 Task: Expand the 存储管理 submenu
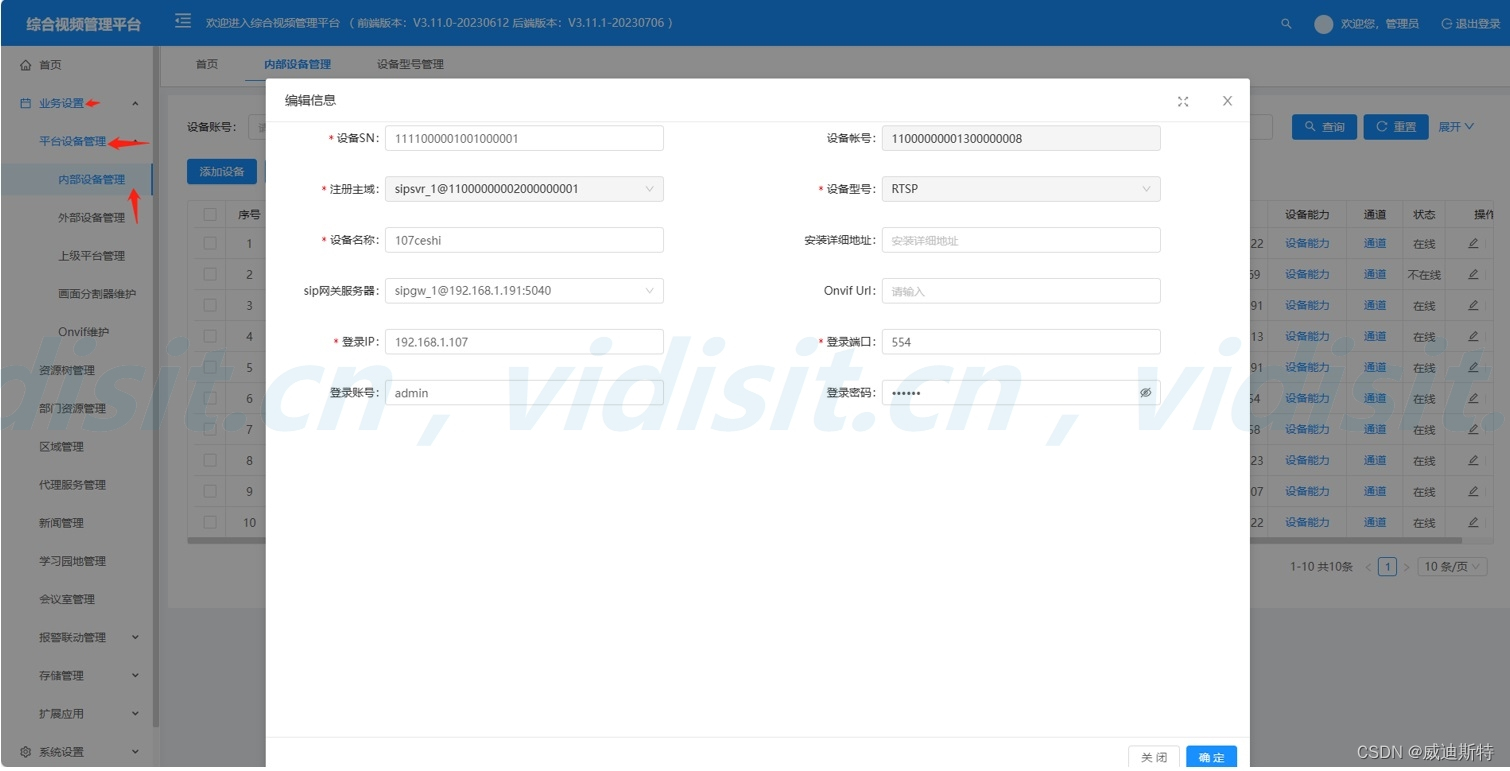click(x=135, y=675)
